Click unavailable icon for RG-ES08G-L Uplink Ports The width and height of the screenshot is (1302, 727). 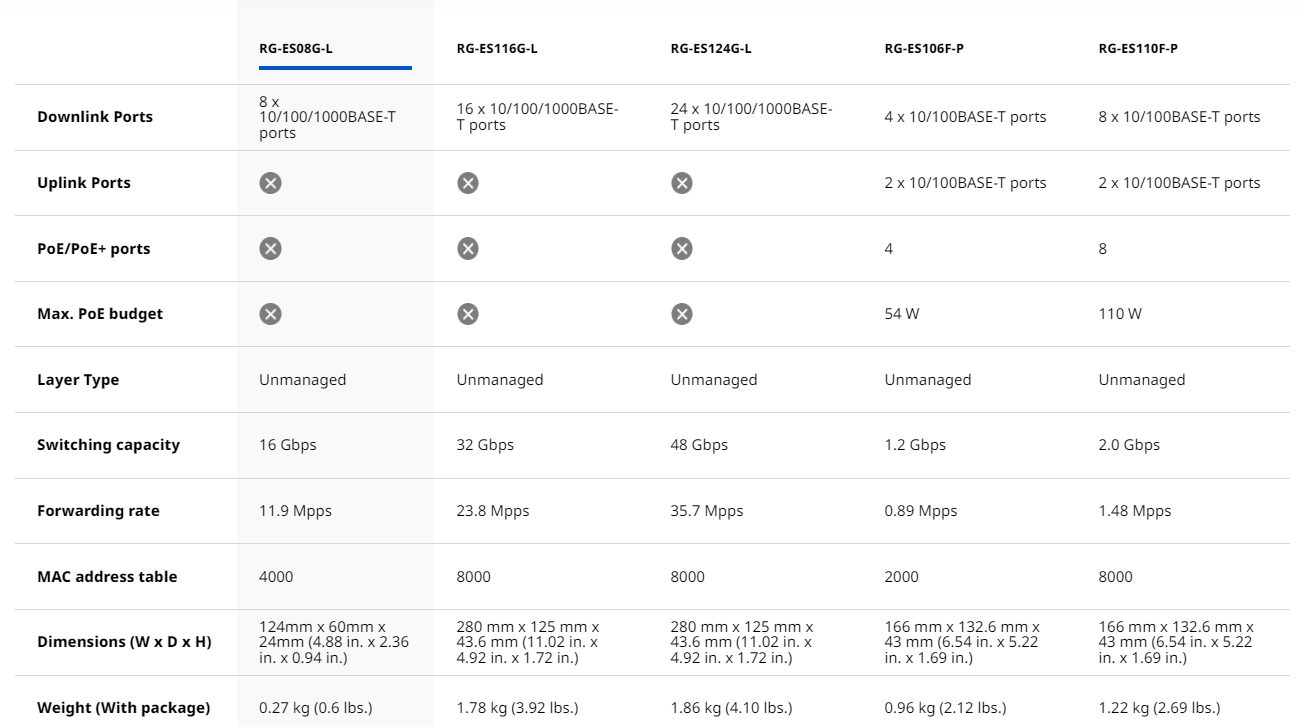click(270, 183)
